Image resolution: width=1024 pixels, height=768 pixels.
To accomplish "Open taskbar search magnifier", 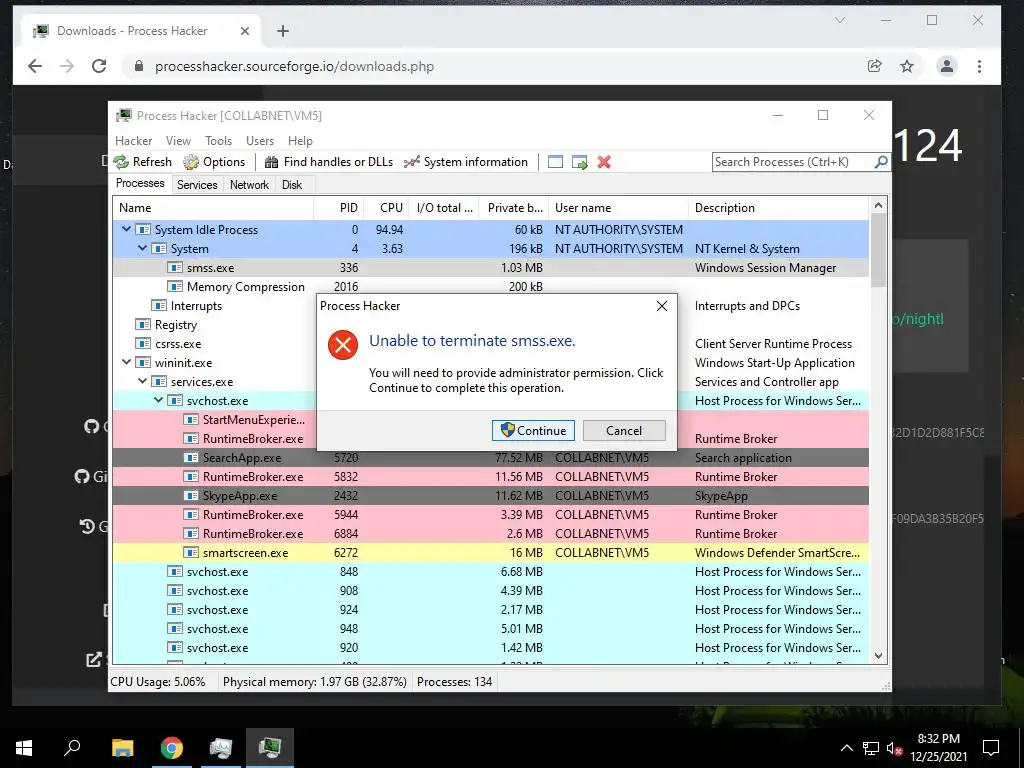I will click(72, 747).
